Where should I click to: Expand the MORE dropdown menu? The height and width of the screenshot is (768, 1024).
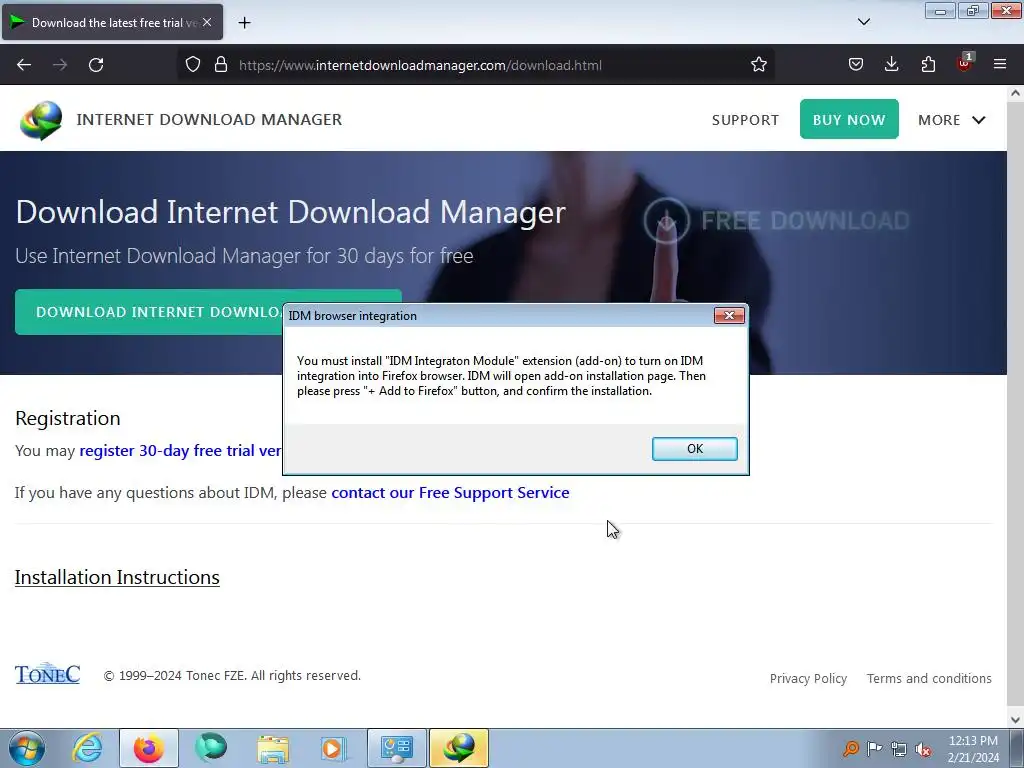tap(952, 120)
